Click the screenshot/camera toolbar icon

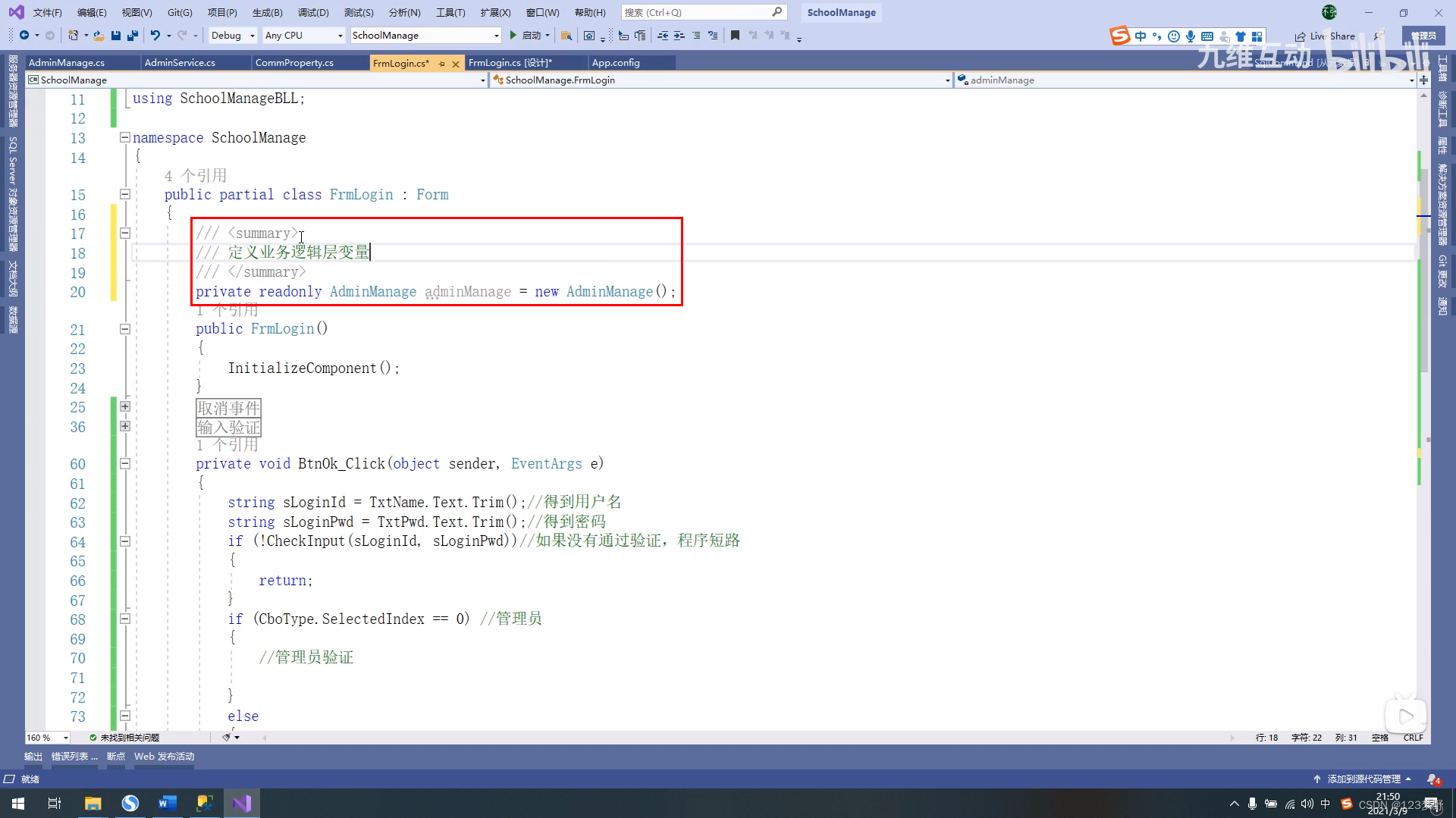pyautogui.click(x=589, y=36)
